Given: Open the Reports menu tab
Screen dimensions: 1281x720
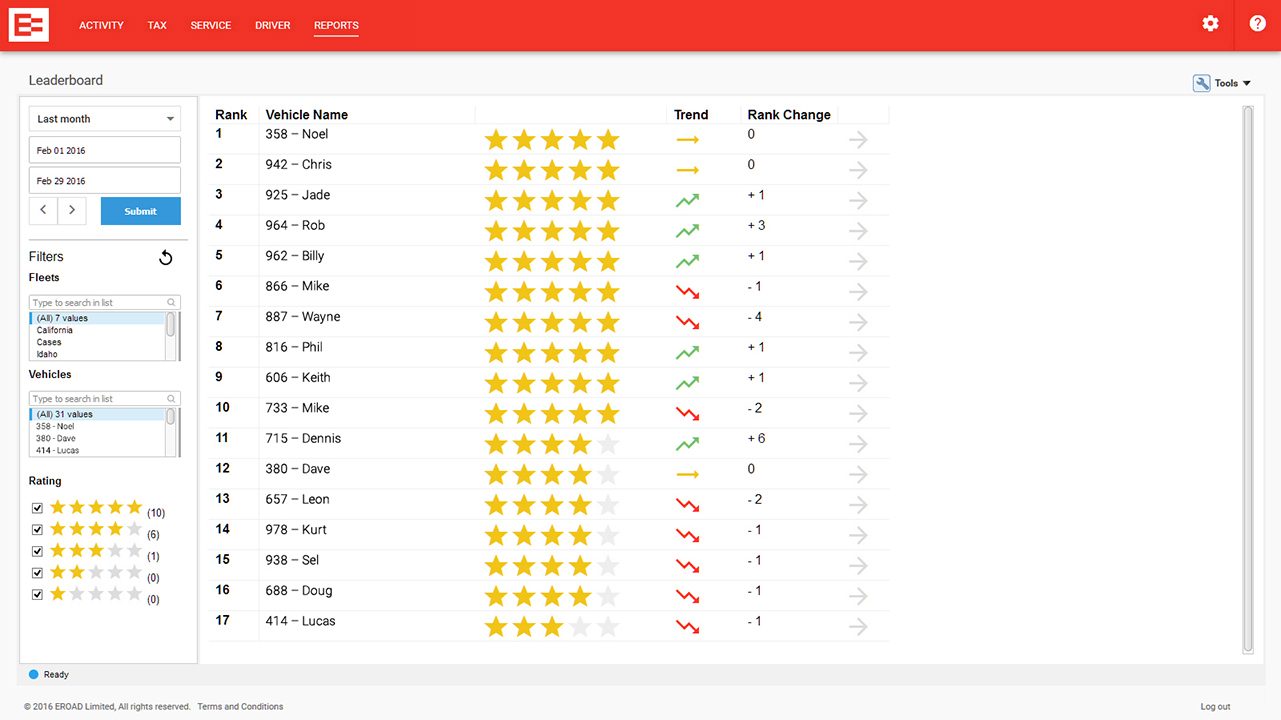Looking at the screenshot, I should [x=336, y=25].
